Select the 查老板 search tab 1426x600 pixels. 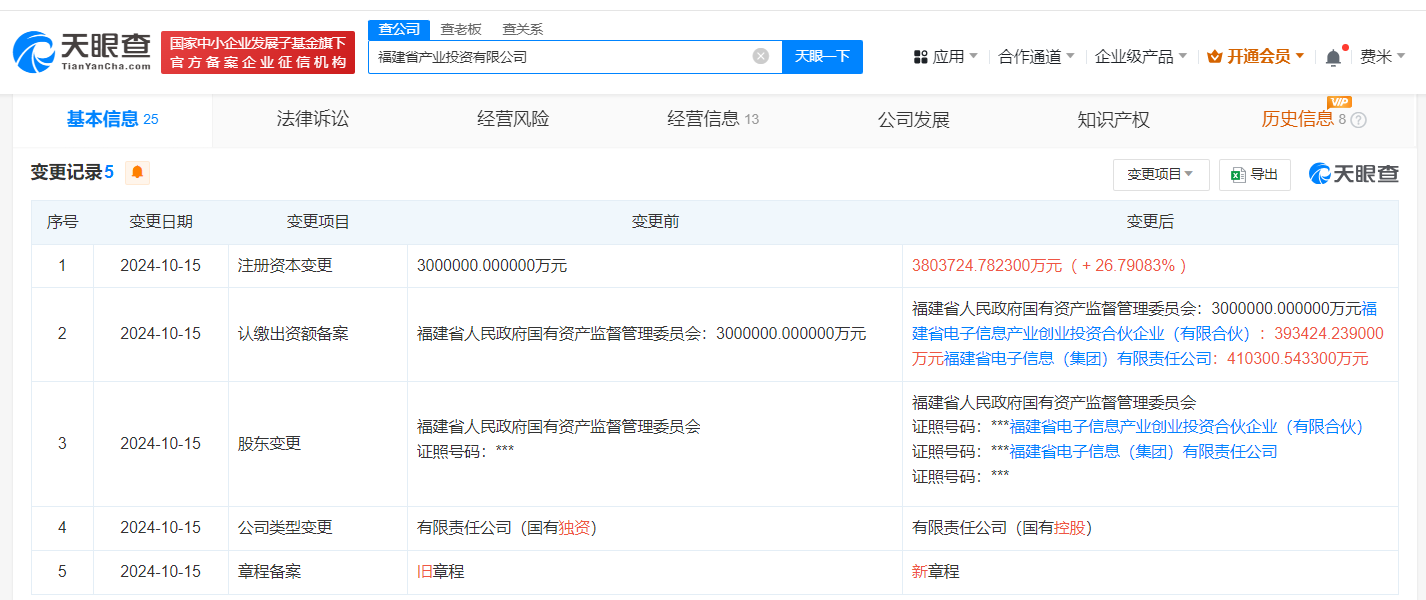(461, 29)
